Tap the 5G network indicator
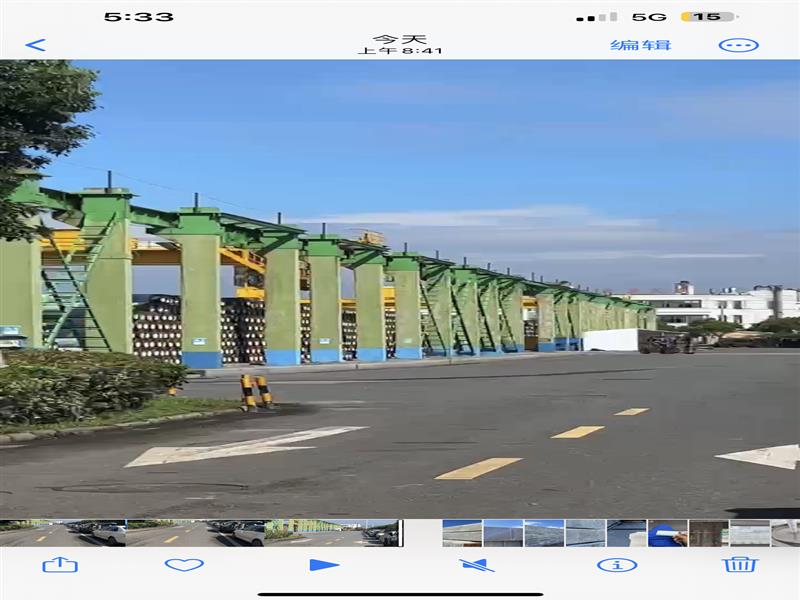800x600 pixels. click(650, 17)
